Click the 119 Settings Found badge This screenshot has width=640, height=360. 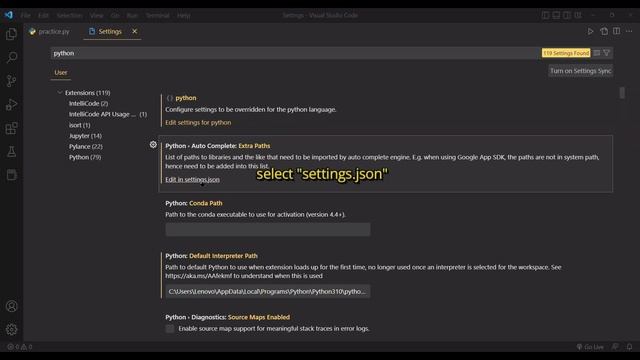tap(566, 53)
